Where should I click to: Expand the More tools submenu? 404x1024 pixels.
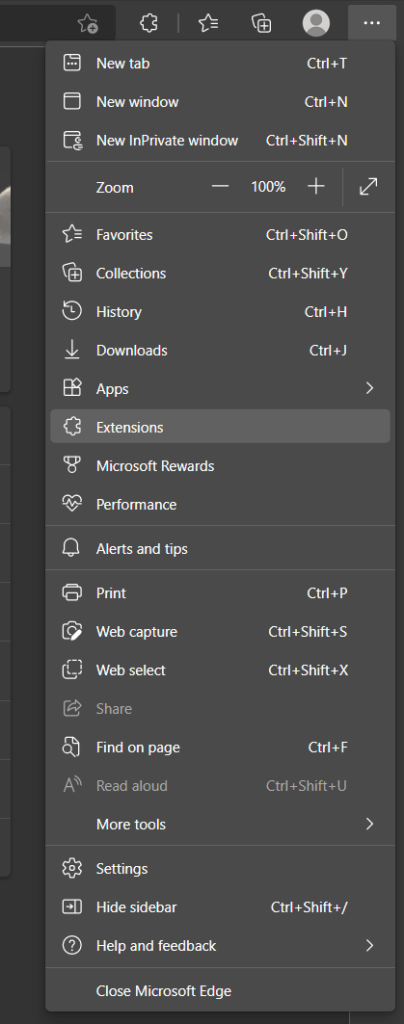click(x=220, y=824)
